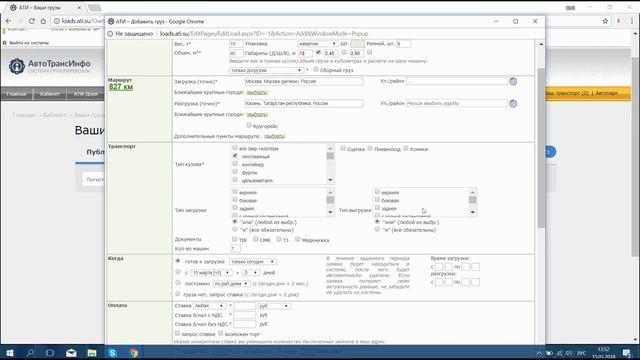Screen dimensions: 640x360
Task: Open the 'только догрузом' dropdown
Action: pos(266,70)
